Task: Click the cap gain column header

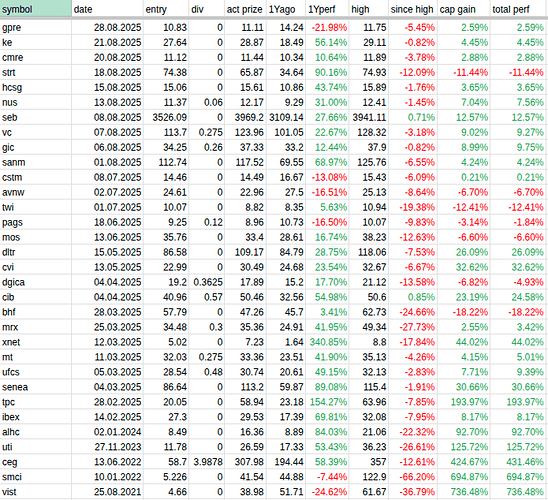Action: [x=463, y=9]
